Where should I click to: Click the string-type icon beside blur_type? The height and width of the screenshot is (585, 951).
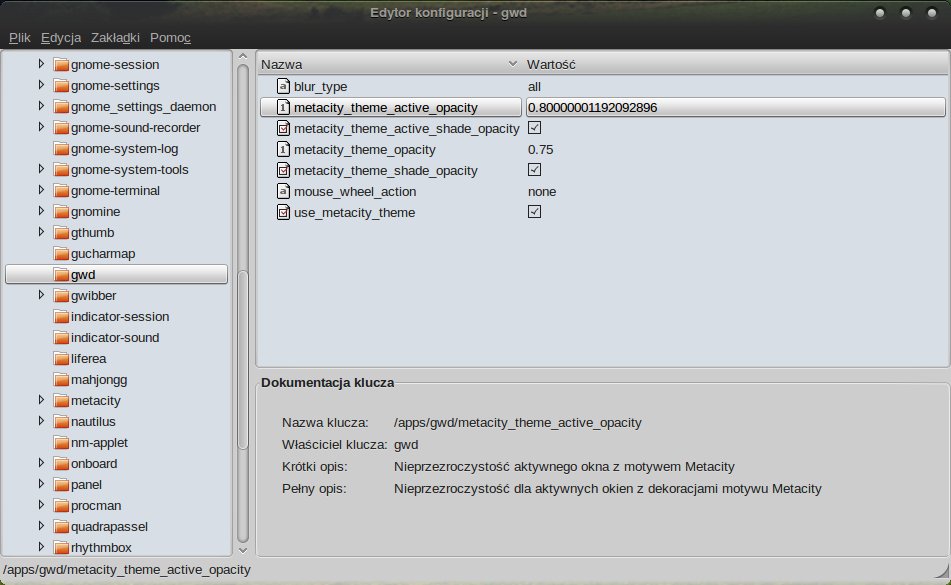coord(283,86)
